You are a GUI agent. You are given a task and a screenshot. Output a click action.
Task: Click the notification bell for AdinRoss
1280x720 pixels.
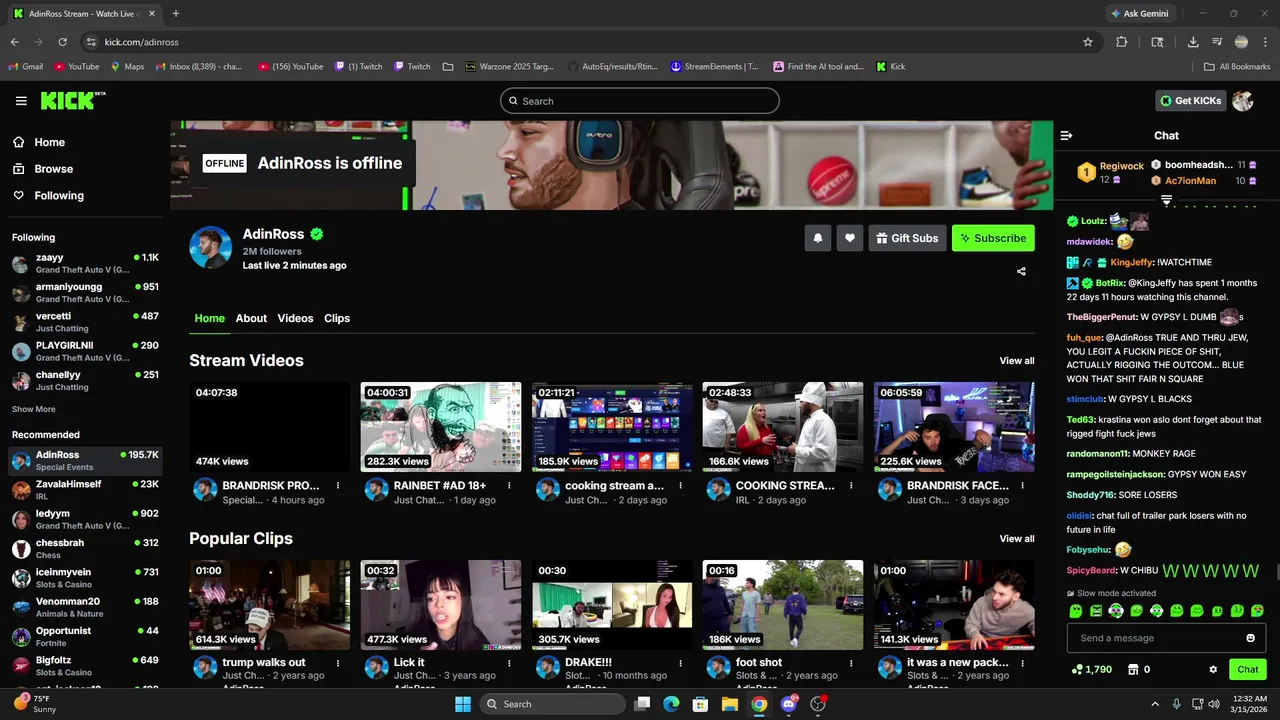coord(818,238)
